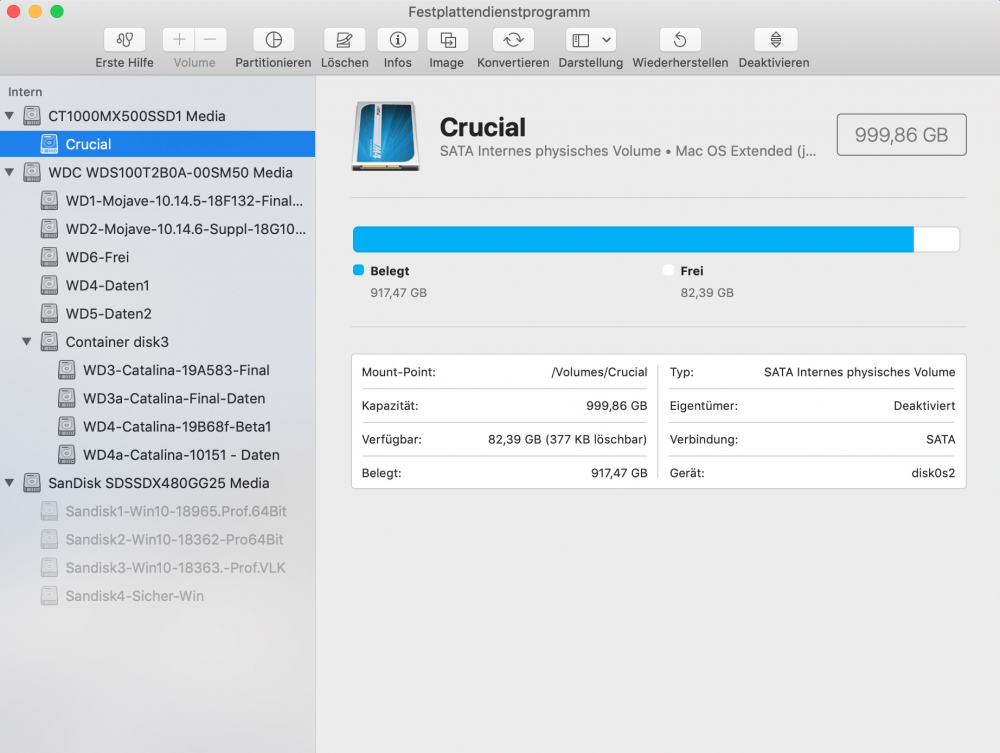This screenshot has width=1000, height=753.
Task: Click the Mount-Point value /Volumes/Crucial
Action: click(599, 372)
